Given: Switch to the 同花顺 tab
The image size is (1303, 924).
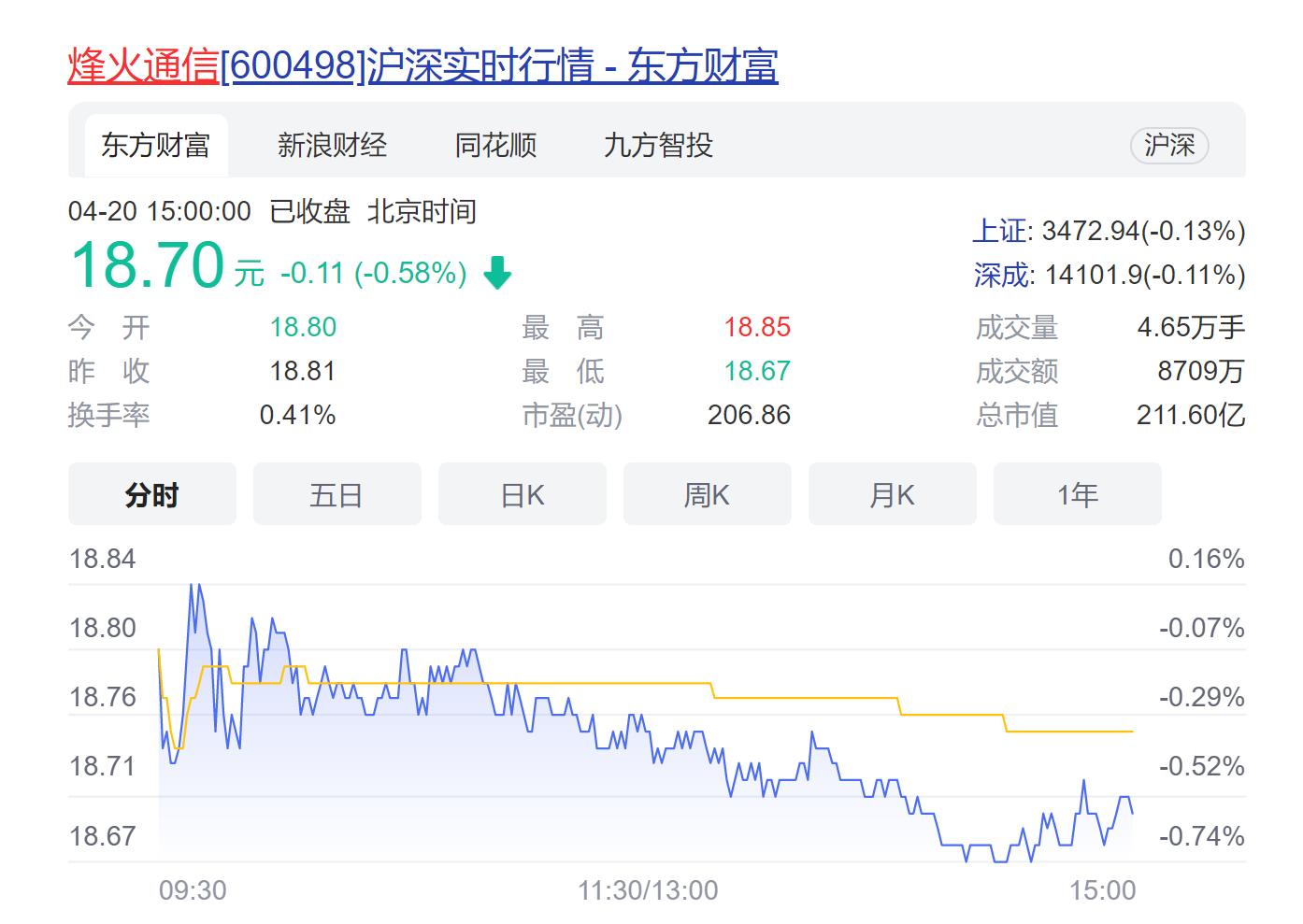Looking at the screenshot, I should 495,144.
